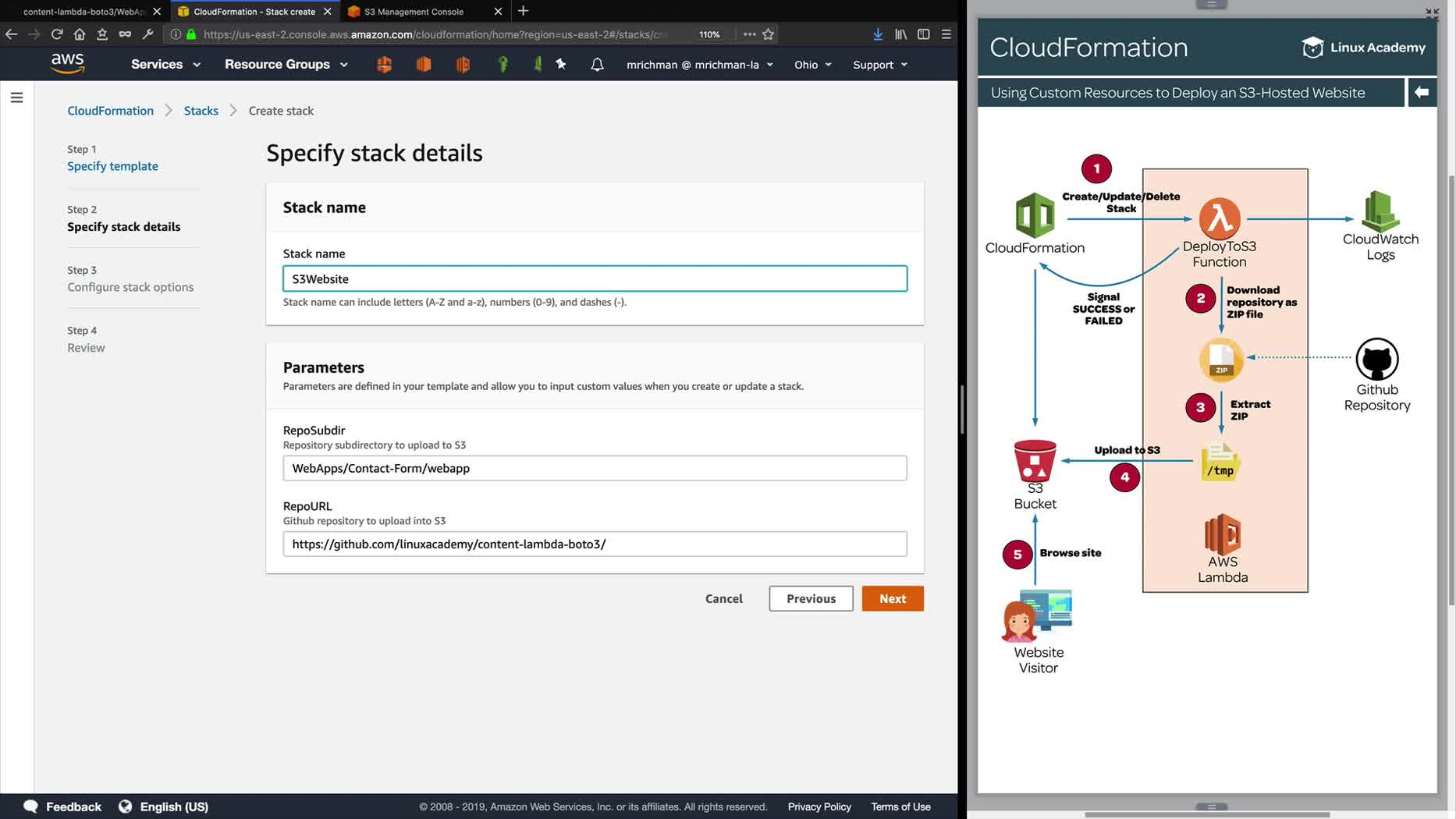Viewport: 1456px width, 819px height.
Task: Expand the Services dropdown menu
Action: tap(165, 65)
